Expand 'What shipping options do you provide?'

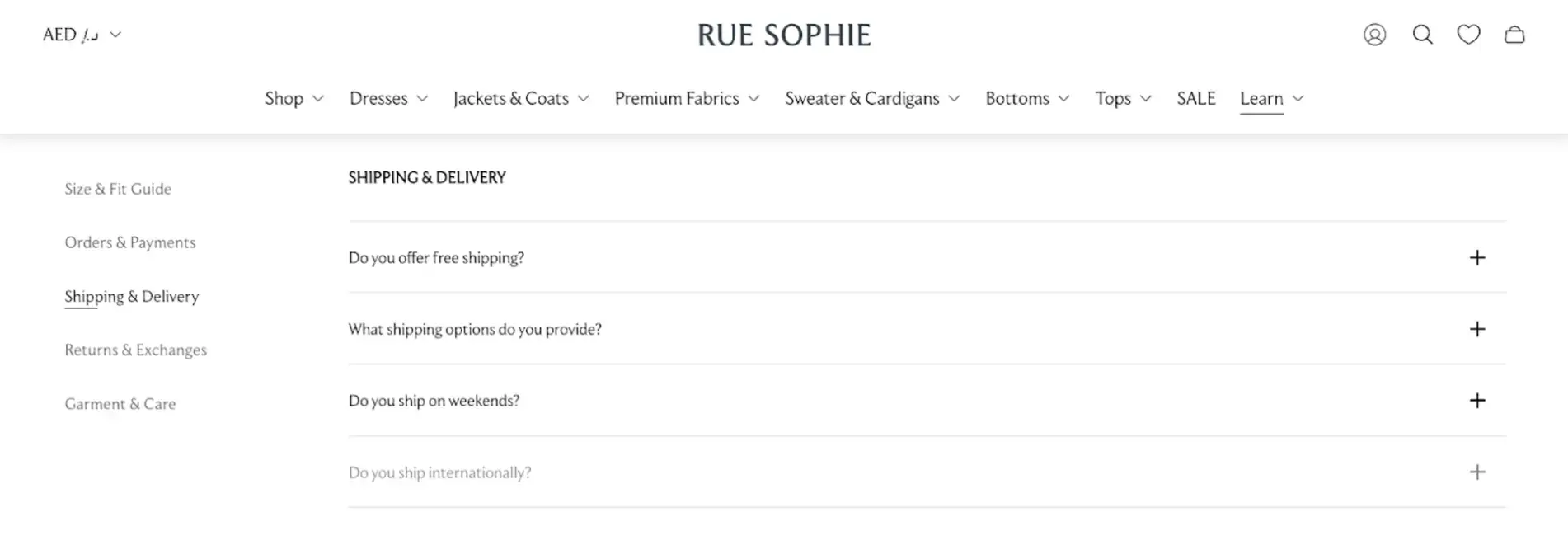1477,329
